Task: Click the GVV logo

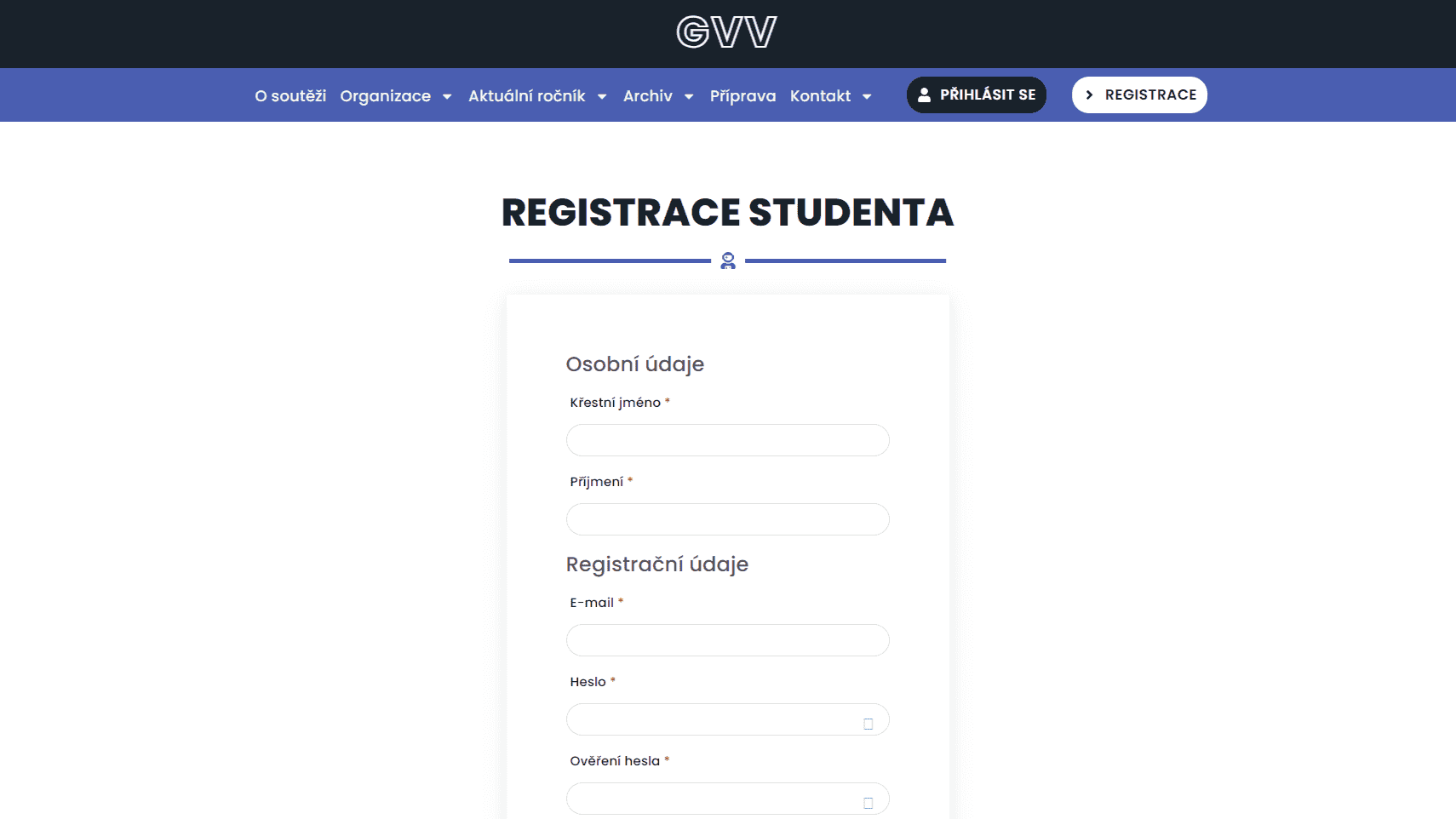Action: pyautogui.click(x=726, y=32)
